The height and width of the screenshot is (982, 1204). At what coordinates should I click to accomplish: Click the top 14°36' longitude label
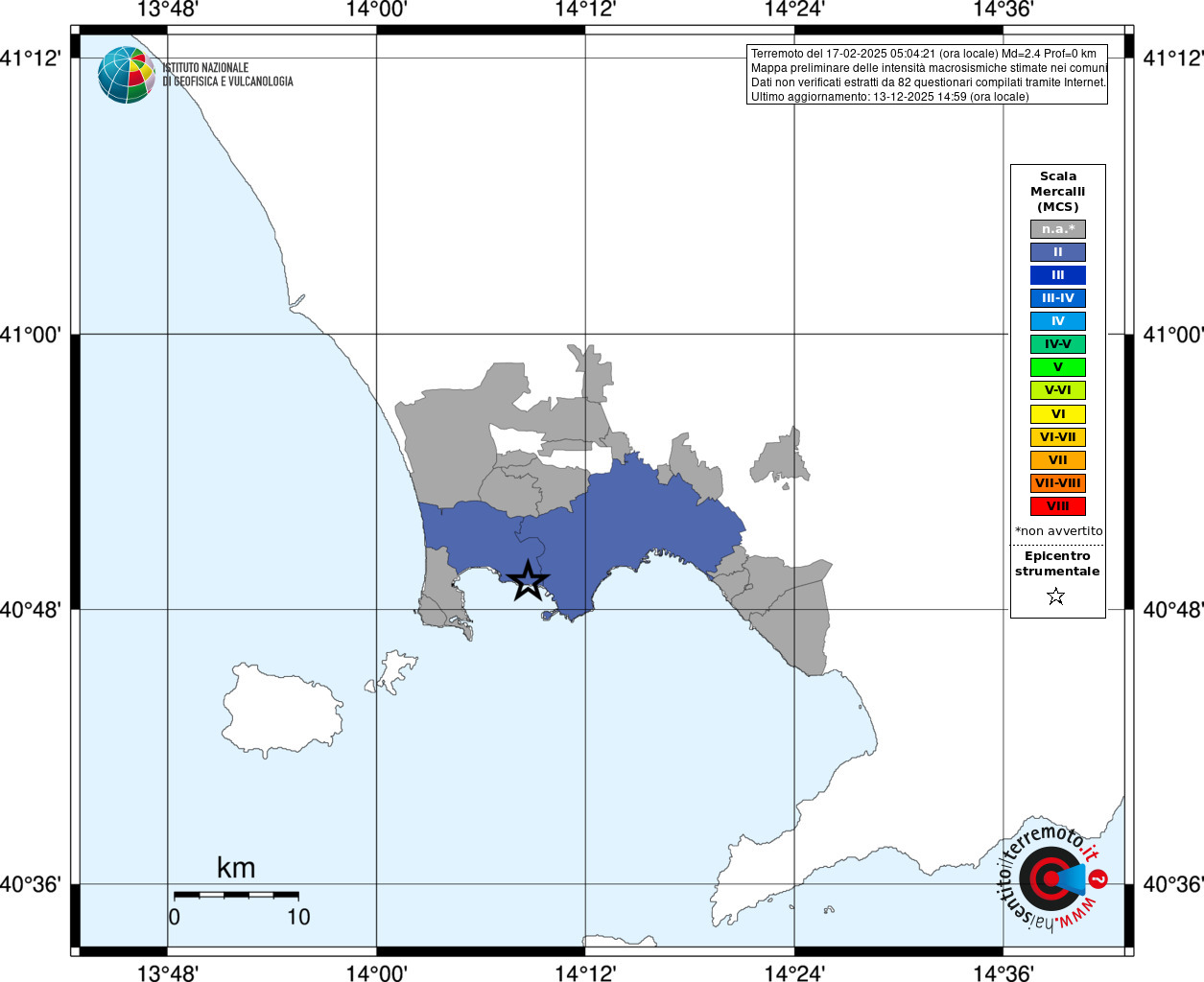click(1003, 10)
